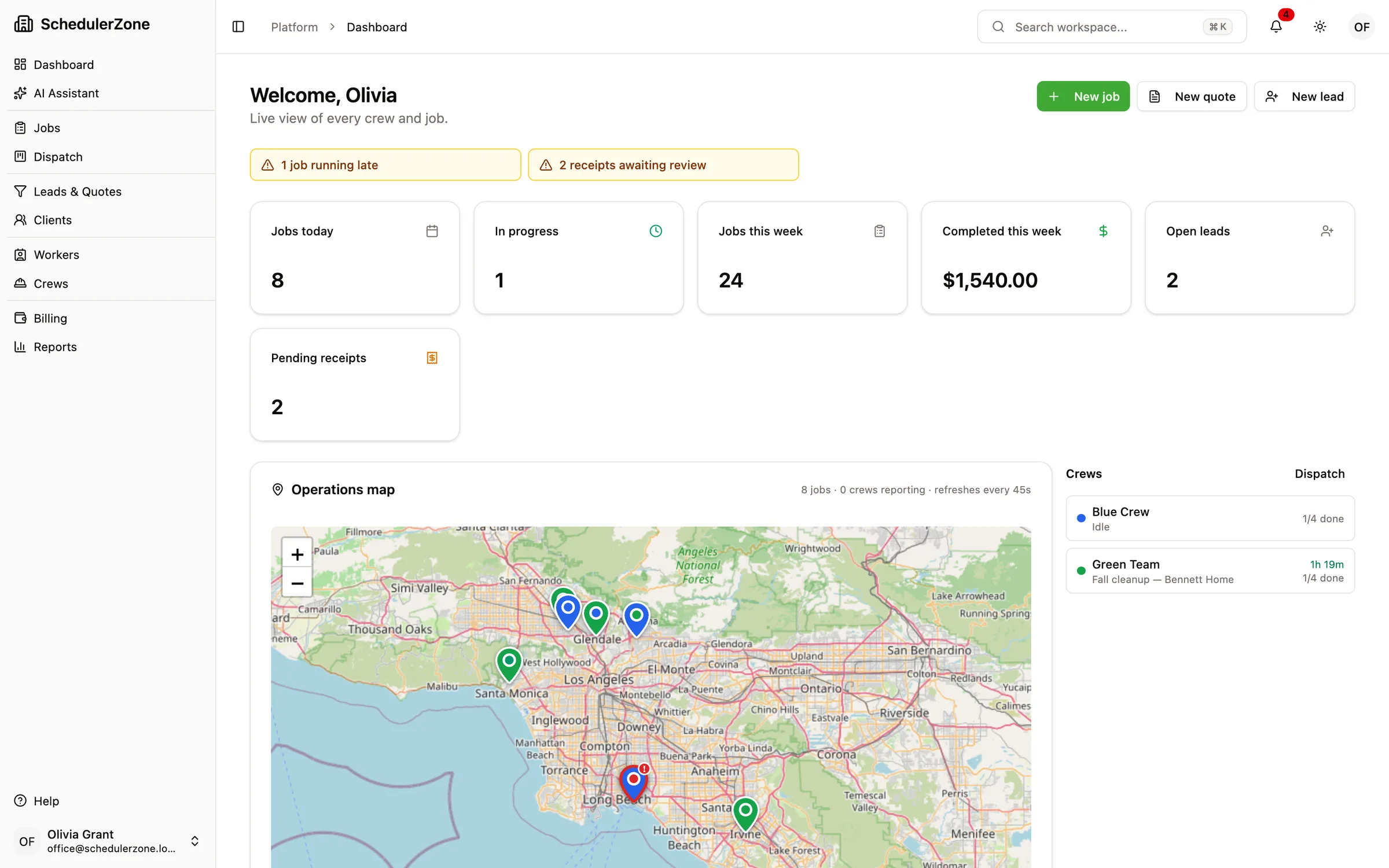Go to Clients page
1389x868 pixels.
pos(108,220)
